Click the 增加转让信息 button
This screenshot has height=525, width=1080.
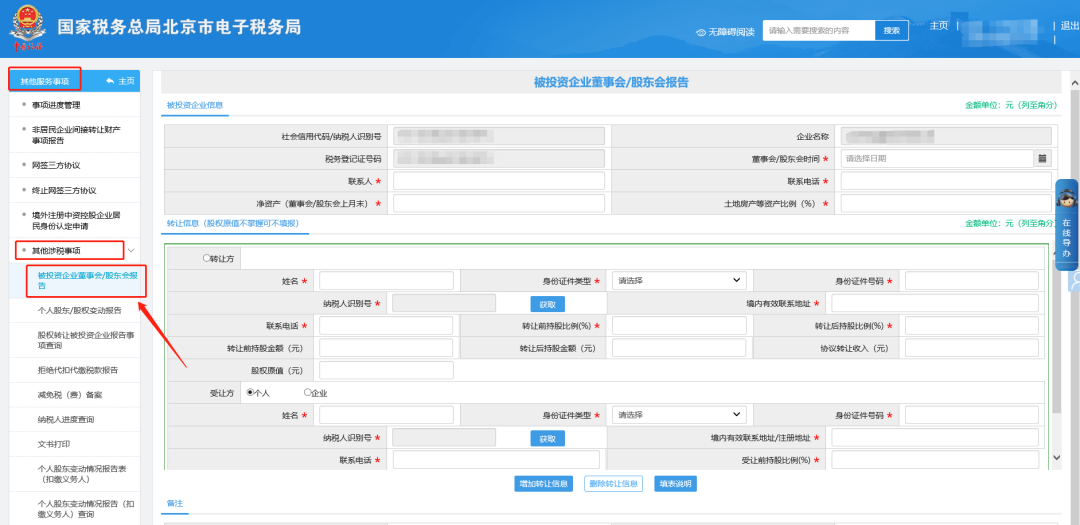[543, 484]
